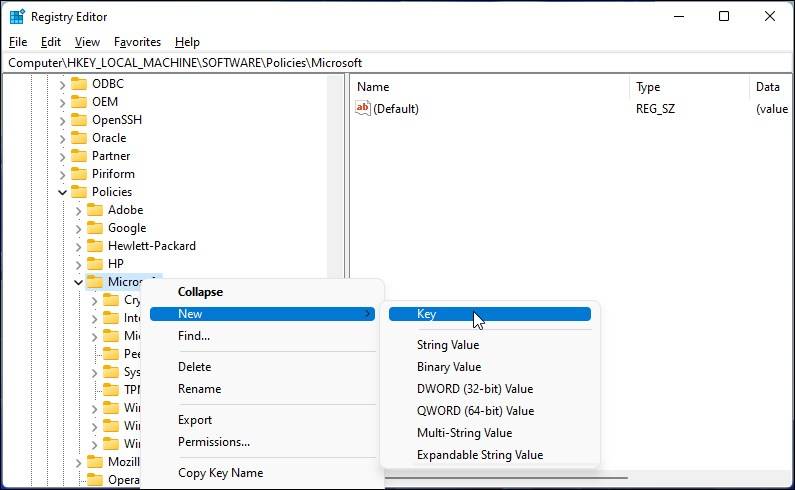Open the View menu
Viewport: 795px width, 490px height.
pos(87,42)
